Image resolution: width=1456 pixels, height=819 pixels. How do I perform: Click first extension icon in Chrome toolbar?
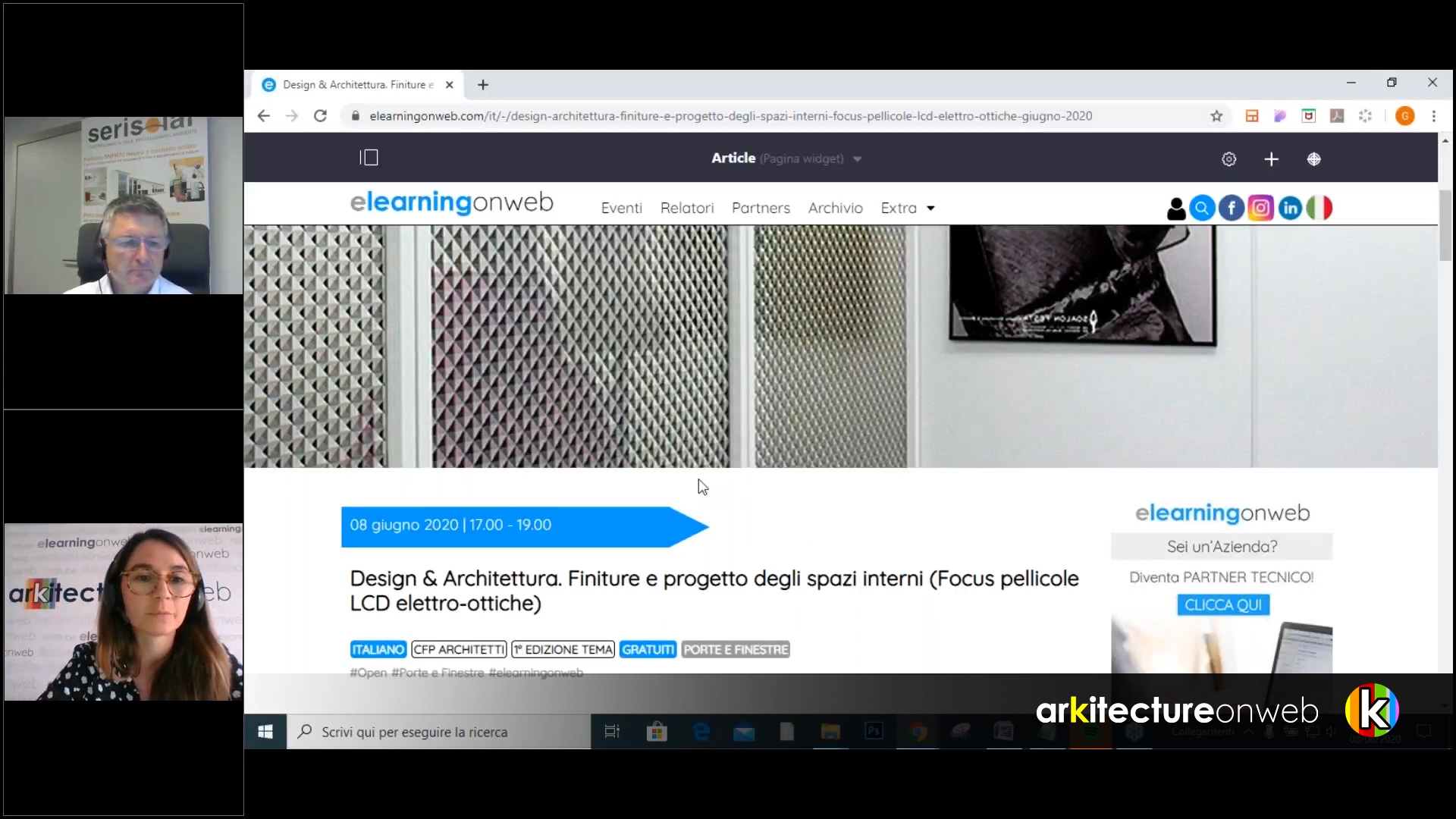pyautogui.click(x=1252, y=116)
